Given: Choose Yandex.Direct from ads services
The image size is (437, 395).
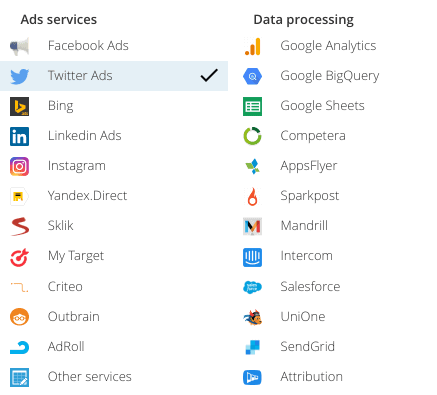Looking at the screenshot, I should click(x=114, y=196).
